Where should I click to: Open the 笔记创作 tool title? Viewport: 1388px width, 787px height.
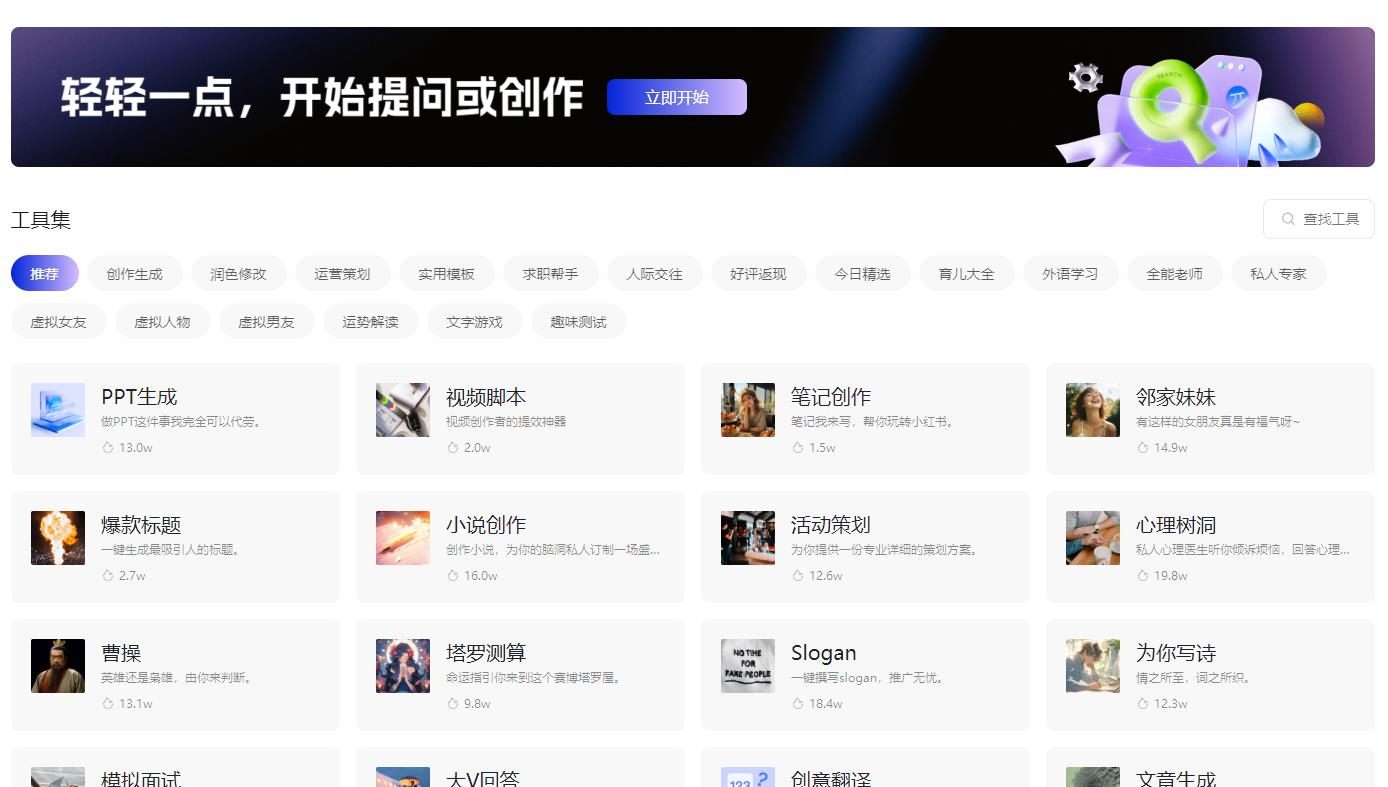[x=831, y=397]
